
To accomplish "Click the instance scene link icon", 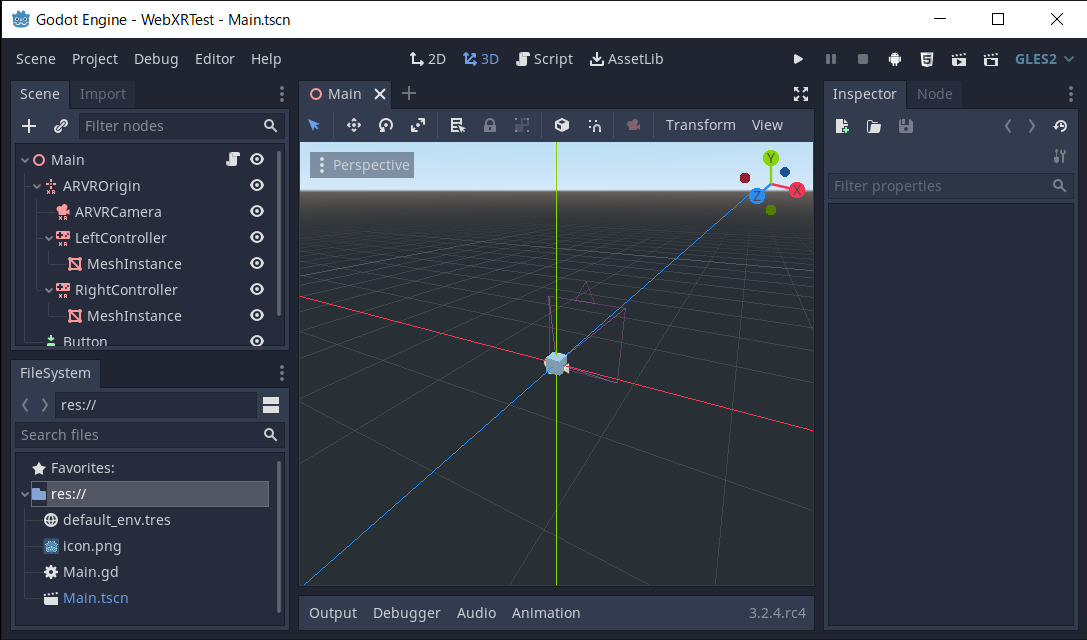I will (61, 126).
